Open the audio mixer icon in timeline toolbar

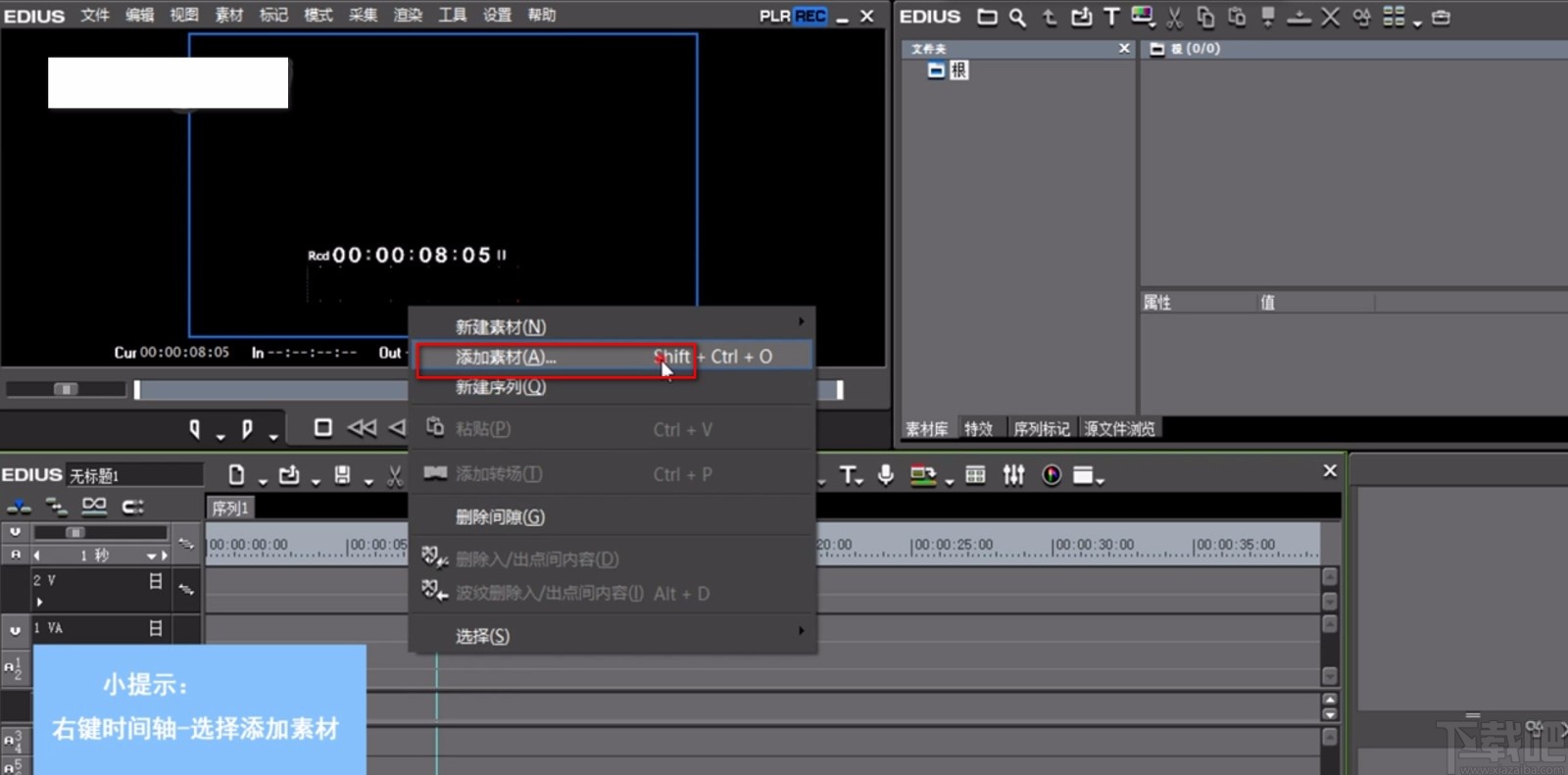tap(1013, 475)
